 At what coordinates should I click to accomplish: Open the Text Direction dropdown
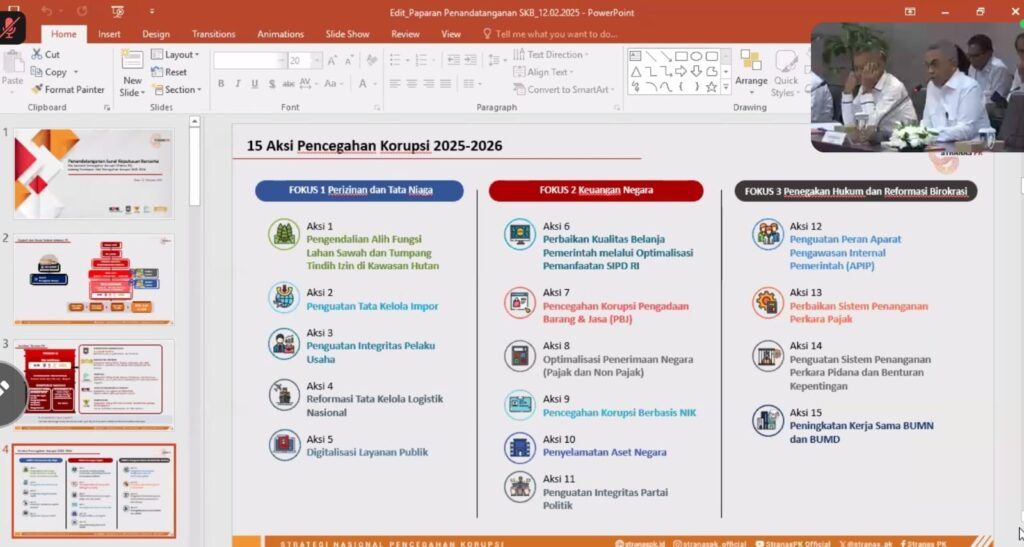551,54
